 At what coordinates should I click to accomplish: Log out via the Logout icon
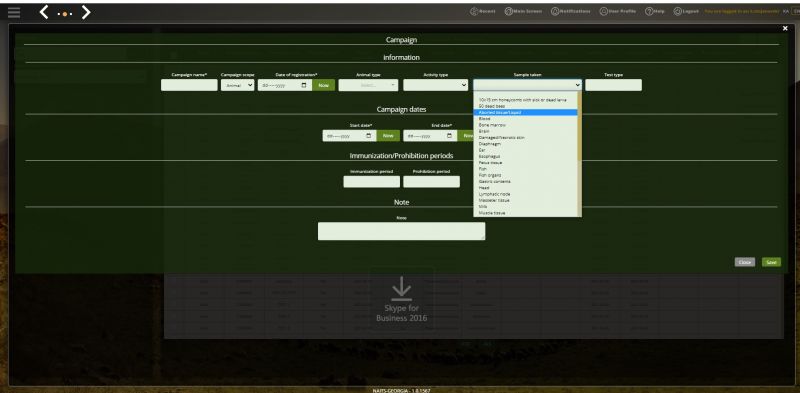point(686,11)
